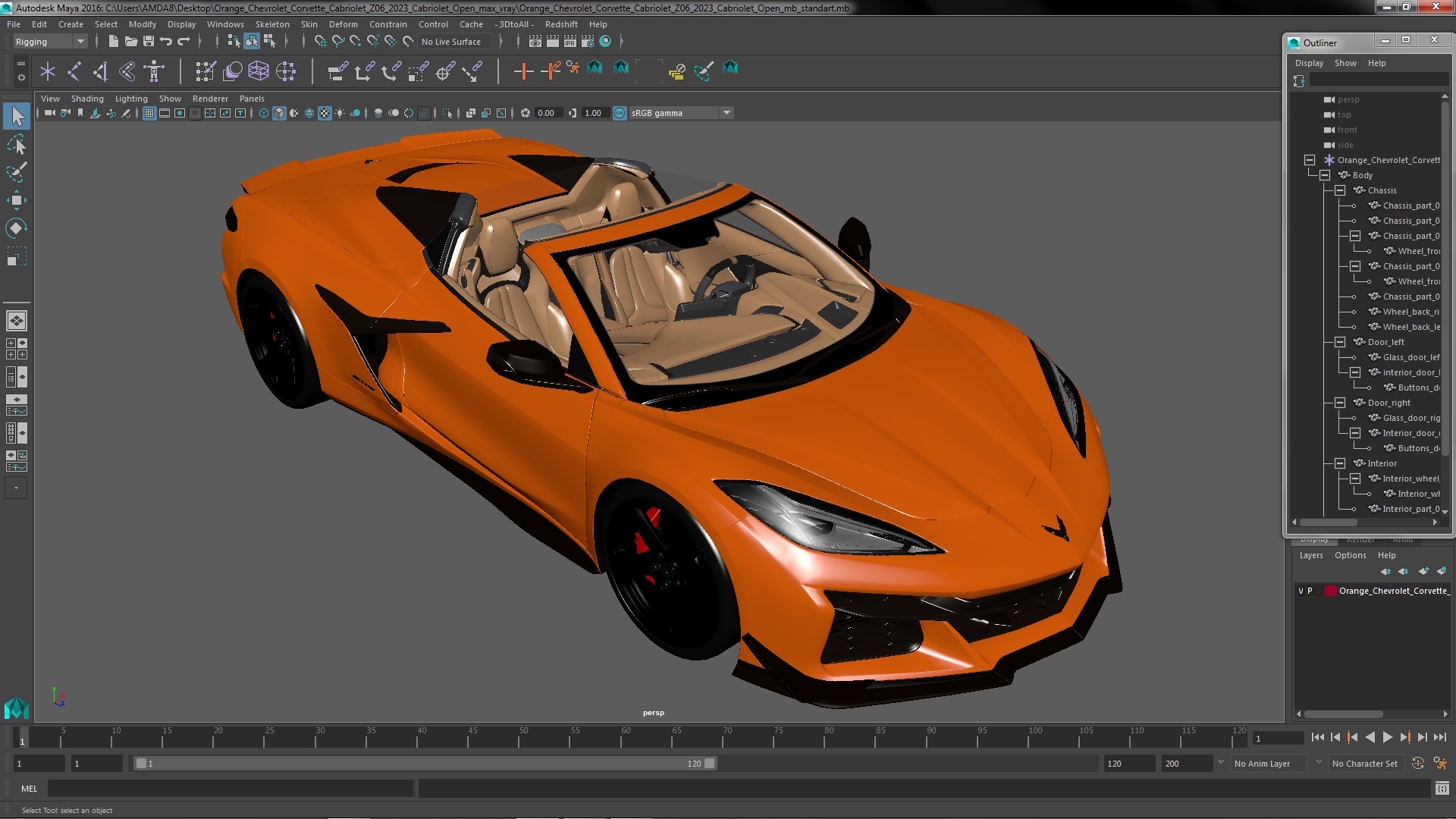Collapse the Interior node in Outliner
Viewport: 1456px width, 819px height.
point(1340,463)
